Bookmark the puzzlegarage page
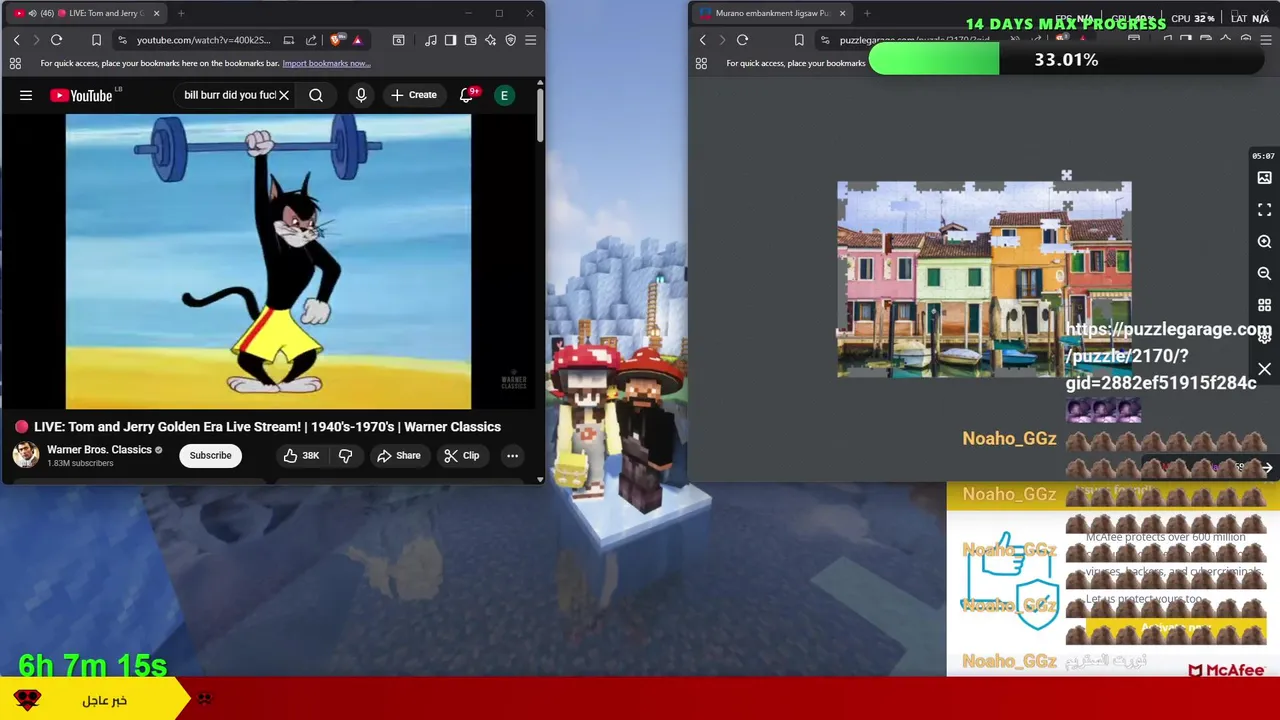 [799, 40]
